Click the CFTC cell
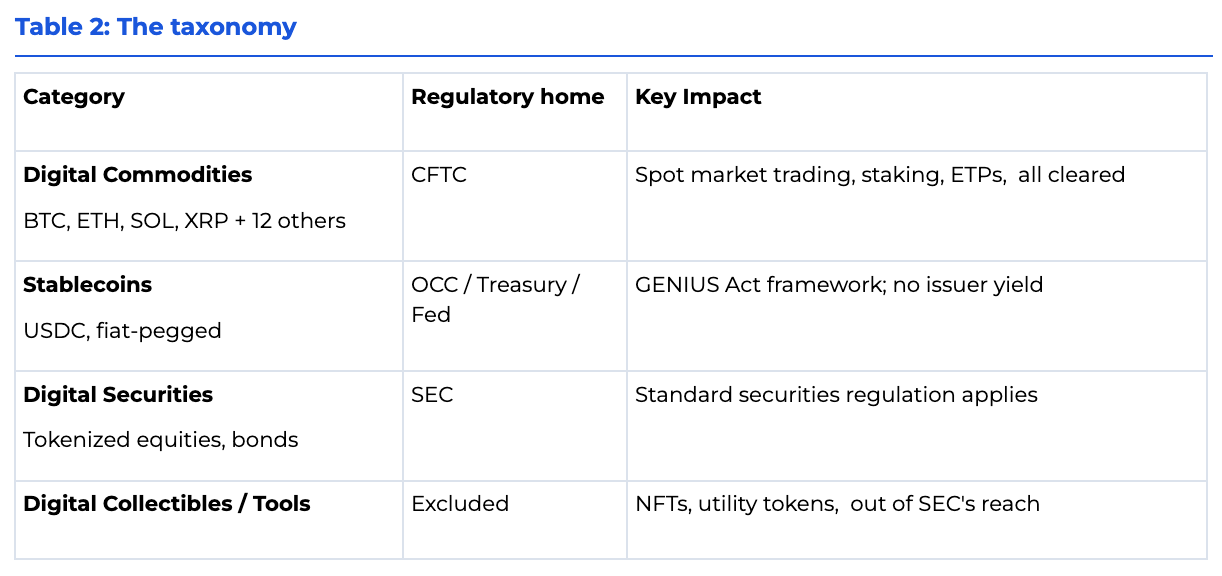This screenshot has width=1222, height=576. (x=439, y=175)
